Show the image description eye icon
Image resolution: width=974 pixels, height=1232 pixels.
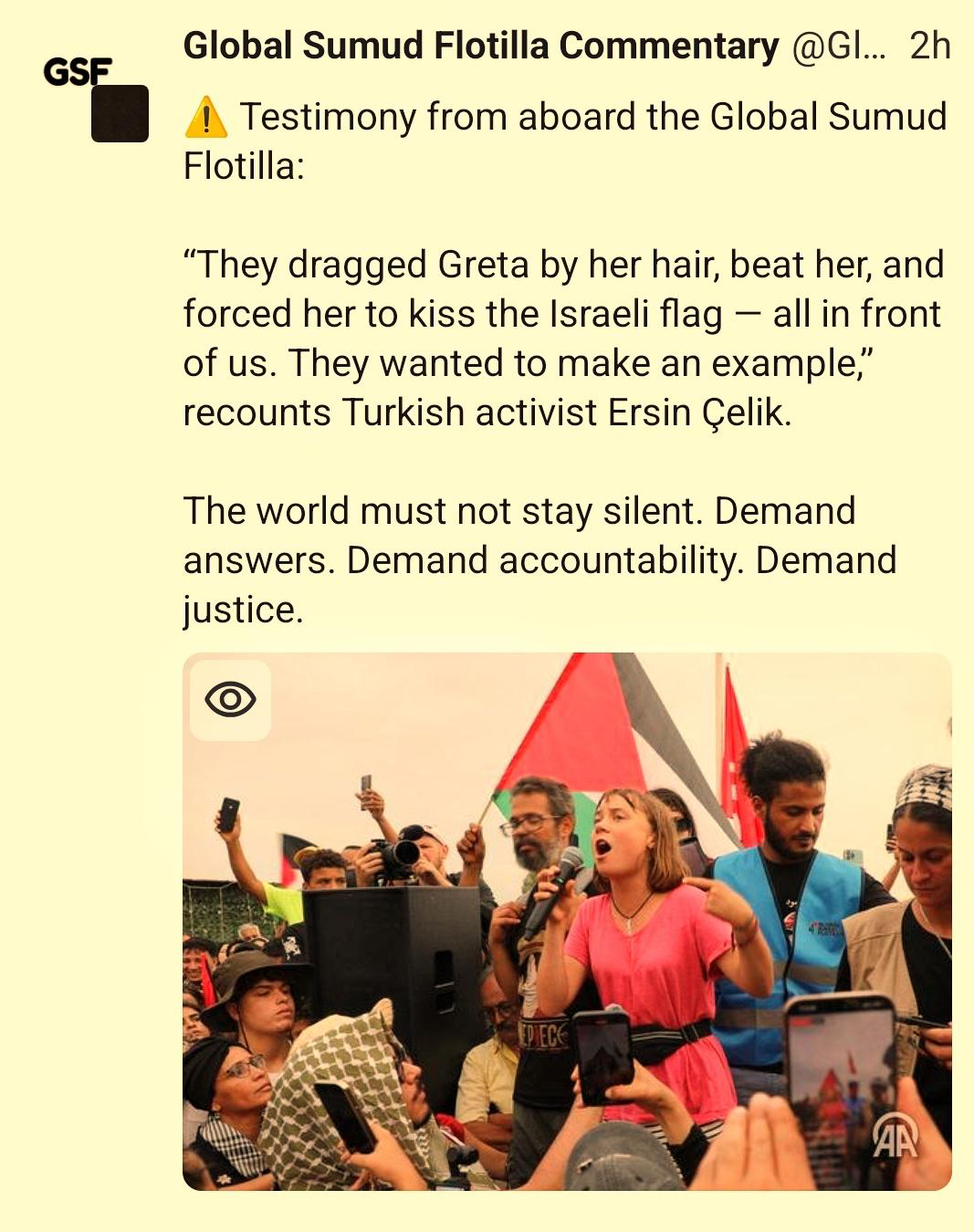pyautogui.click(x=230, y=700)
